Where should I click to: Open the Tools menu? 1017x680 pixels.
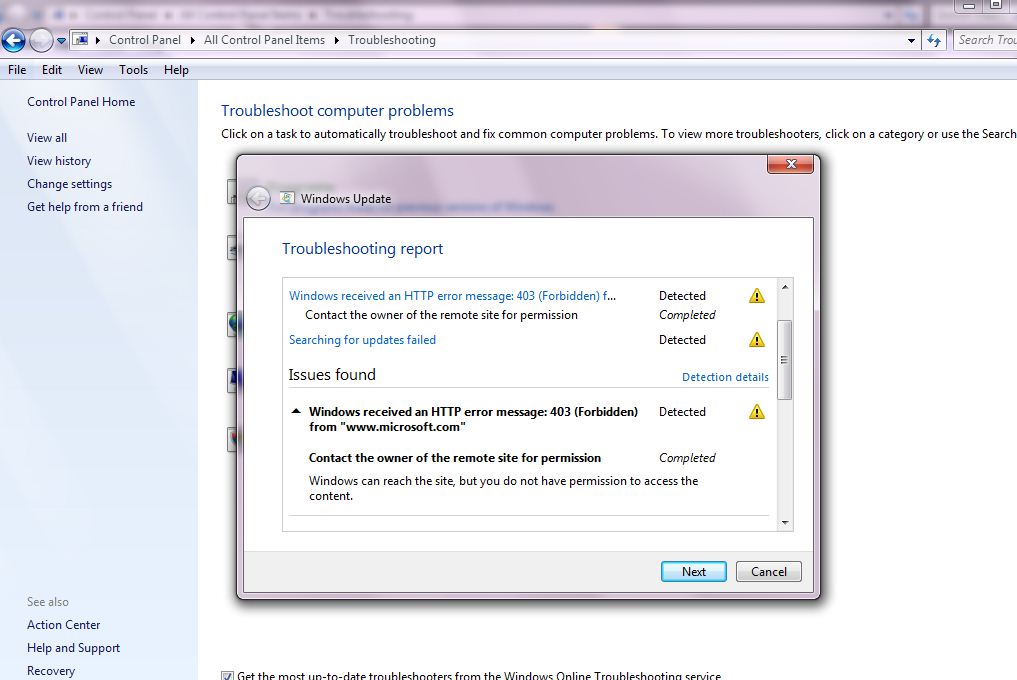(x=133, y=69)
